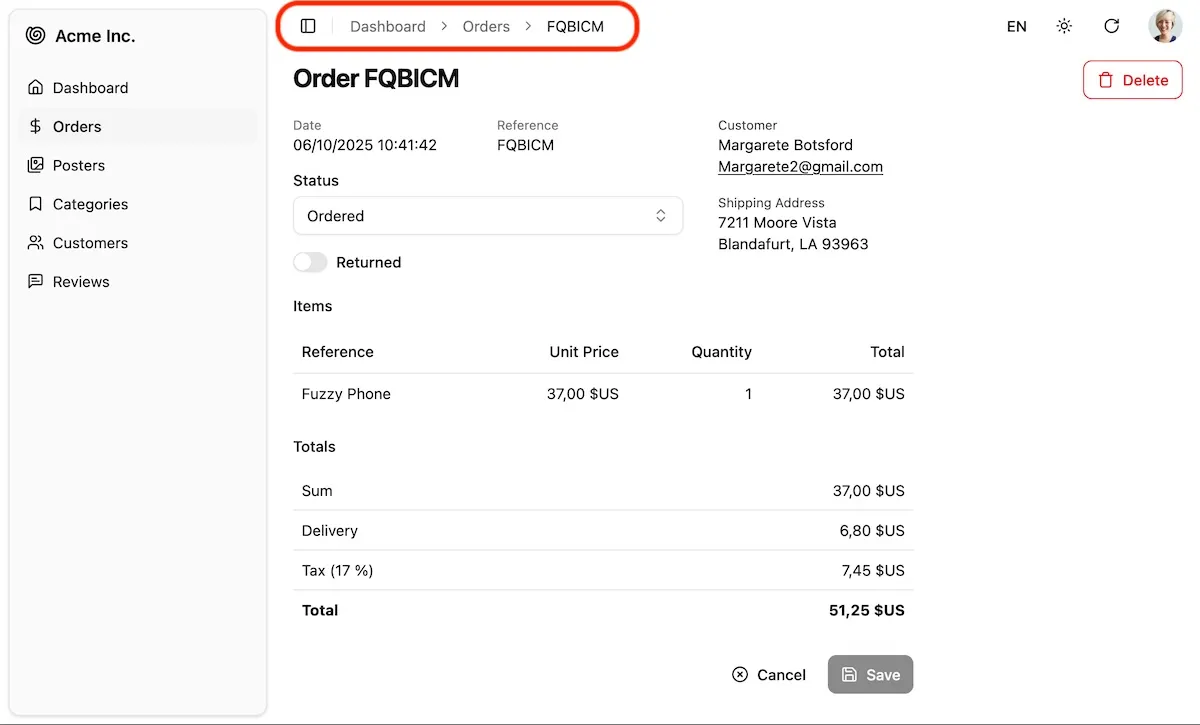Image resolution: width=1200 pixels, height=725 pixels.
Task: Click the Acme Inc. spiral logo
Action: [x=35, y=36]
